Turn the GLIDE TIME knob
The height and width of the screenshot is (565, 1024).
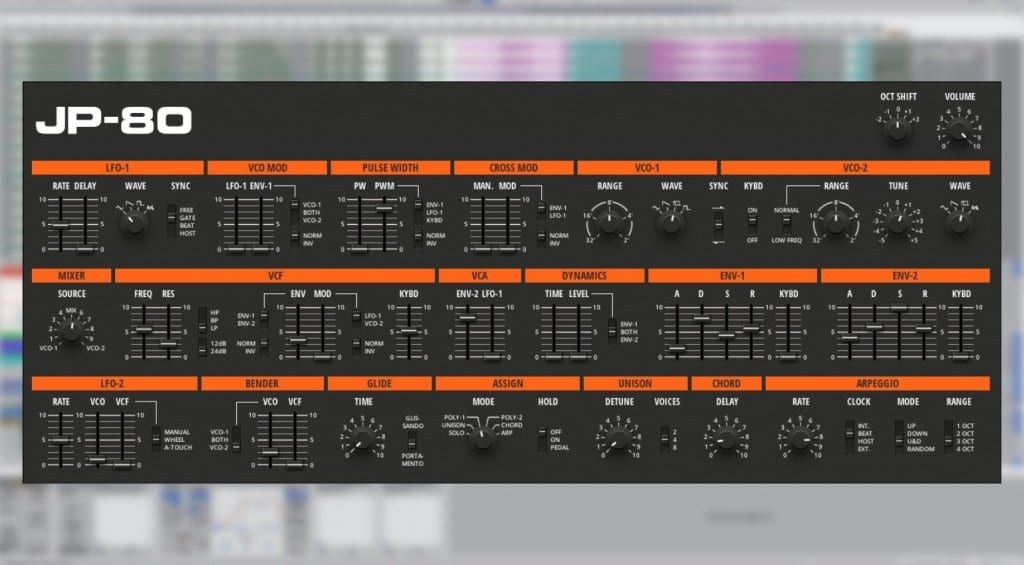pos(362,440)
